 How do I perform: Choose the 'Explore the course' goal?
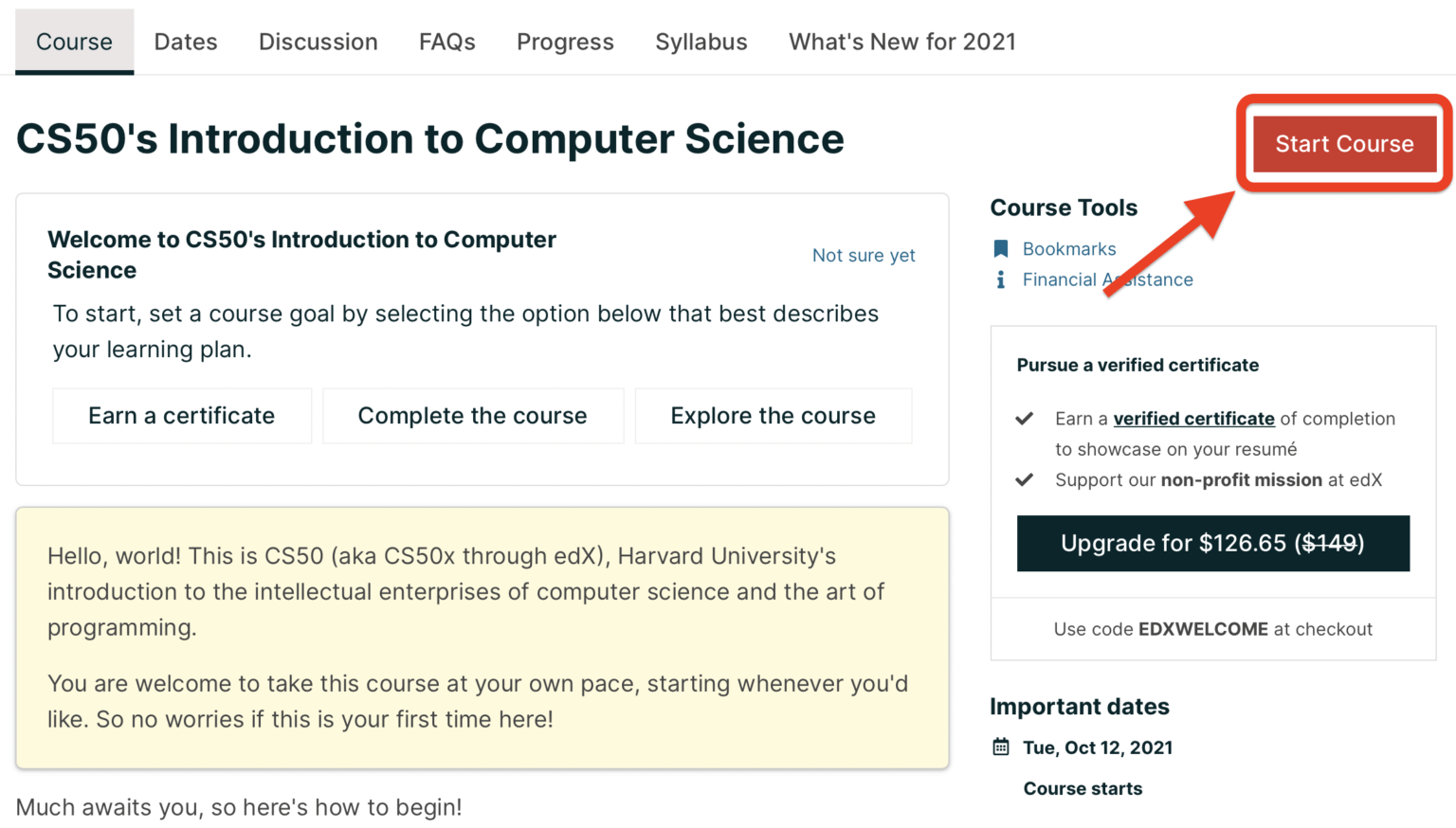773,415
